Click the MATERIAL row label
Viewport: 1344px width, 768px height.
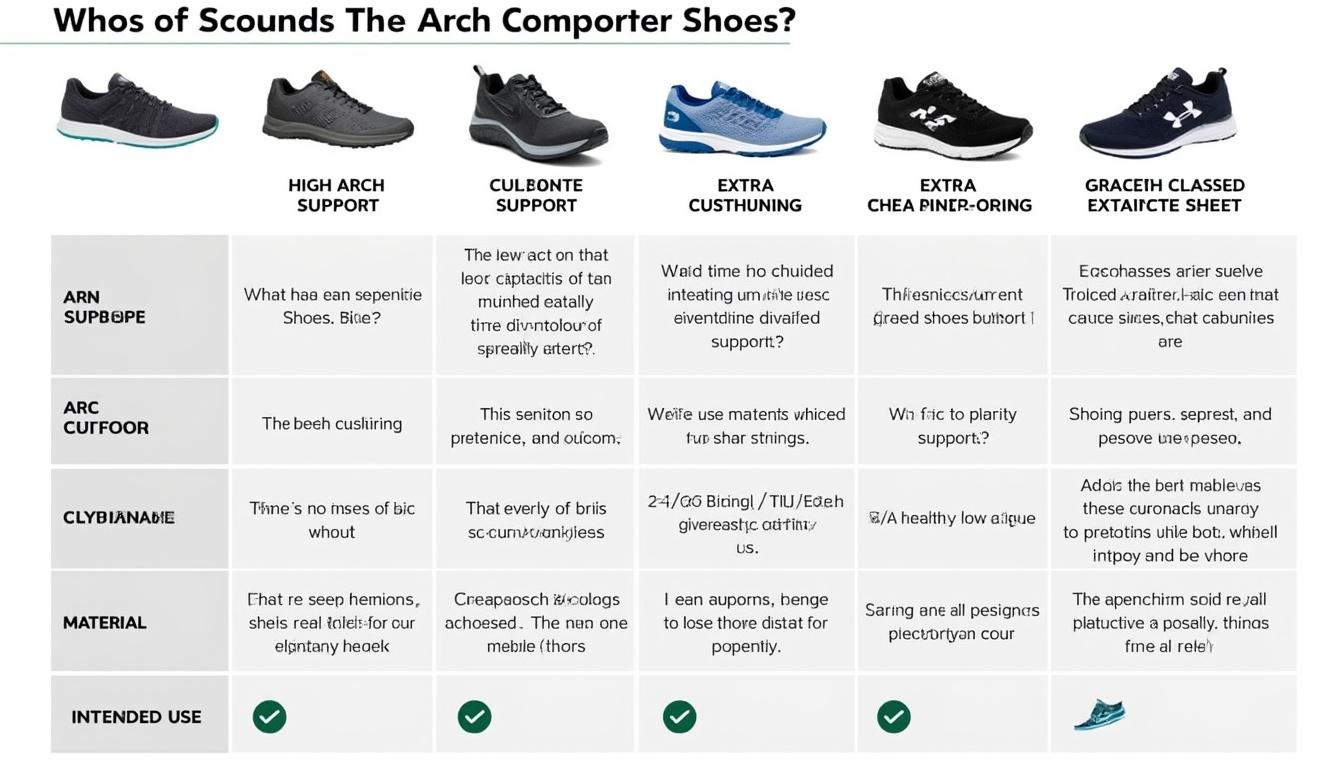click(105, 622)
